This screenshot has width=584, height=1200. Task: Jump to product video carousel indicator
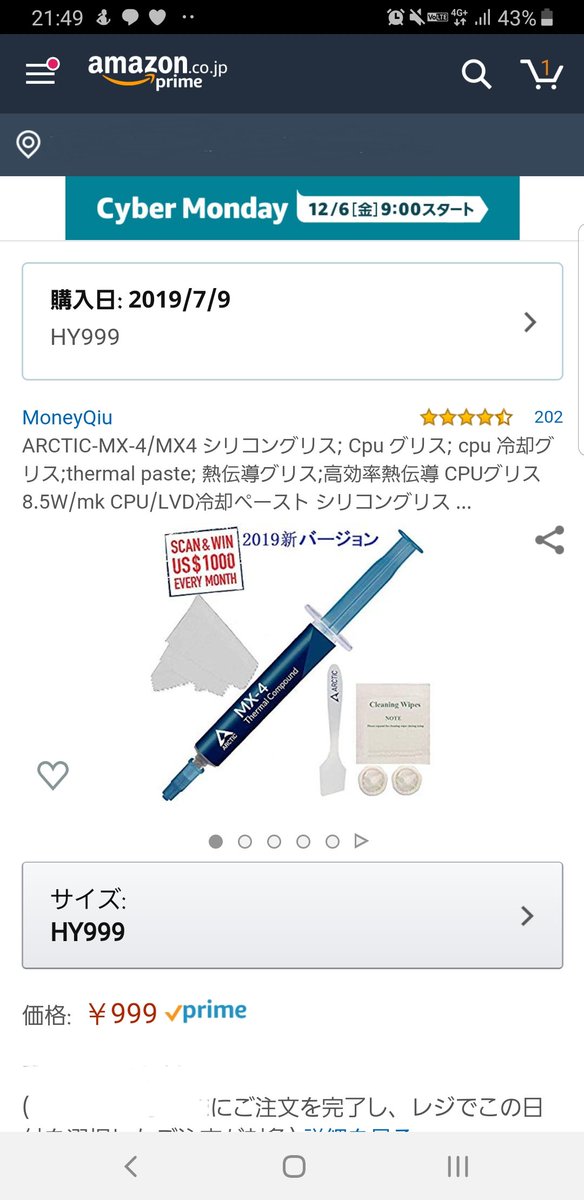tap(362, 841)
